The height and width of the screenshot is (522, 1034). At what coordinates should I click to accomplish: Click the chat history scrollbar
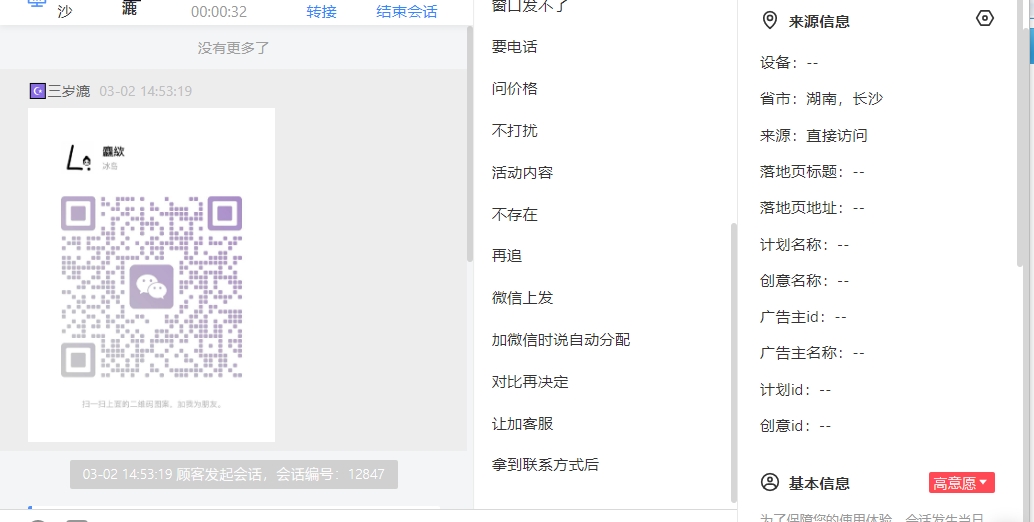[x=470, y=144]
